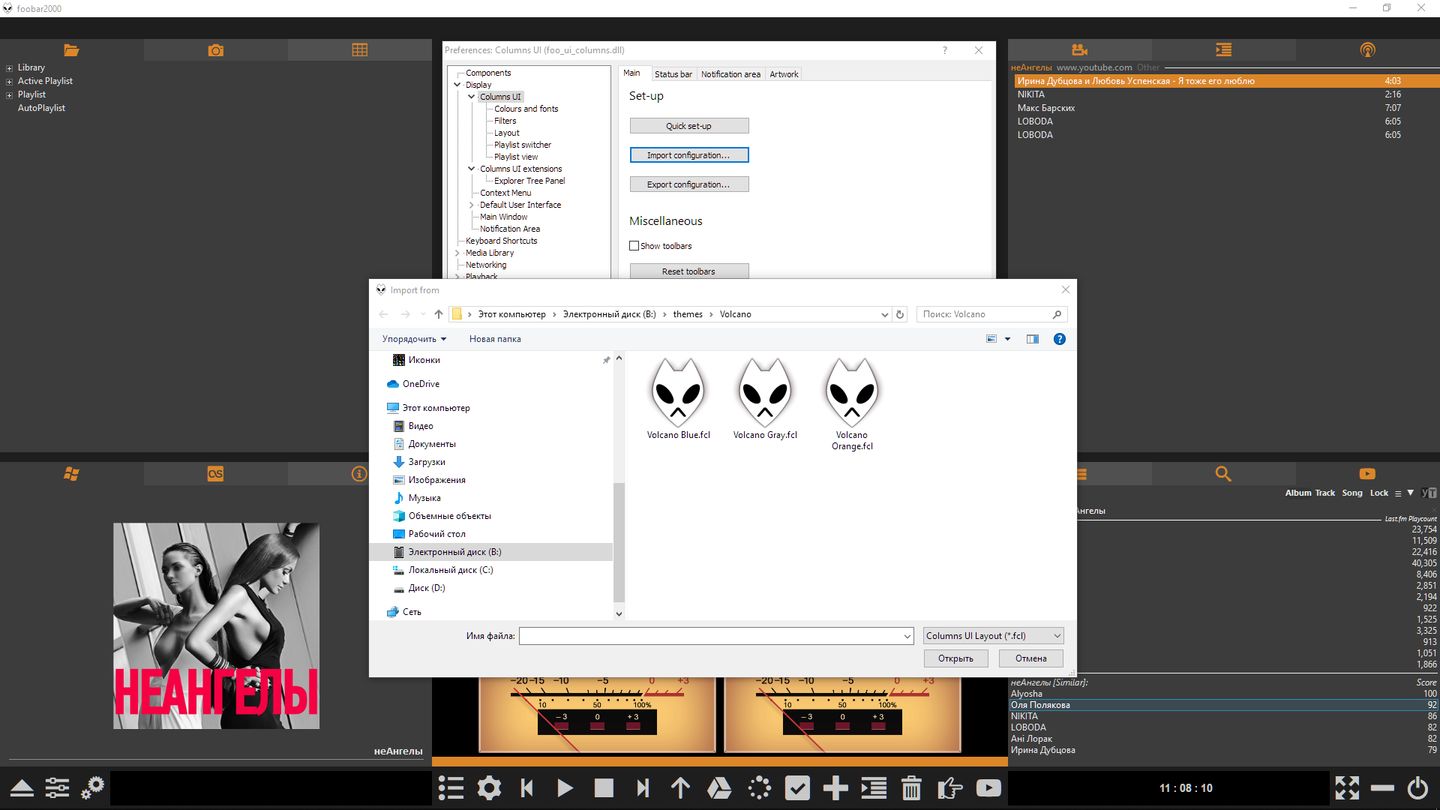Screen dimensions: 1440x810
Task: Click the Stop playback square icon
Action: click(x=603, y=788)
